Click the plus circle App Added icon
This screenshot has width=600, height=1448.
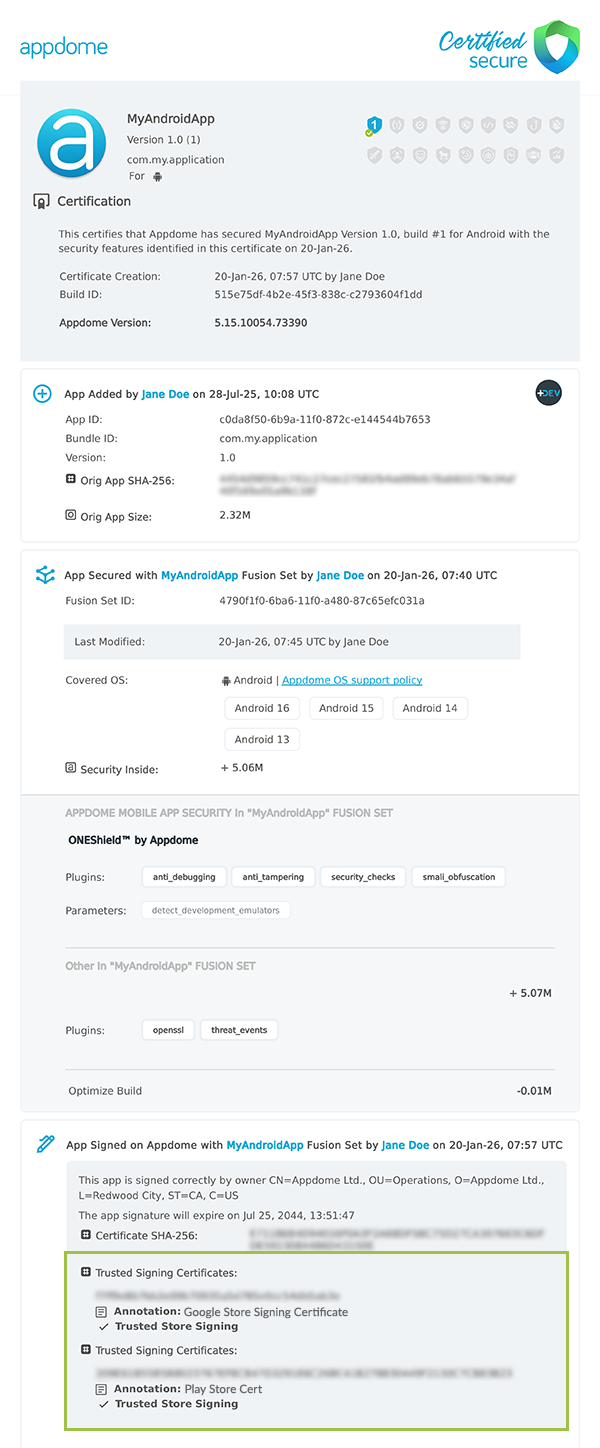(43, 394)
